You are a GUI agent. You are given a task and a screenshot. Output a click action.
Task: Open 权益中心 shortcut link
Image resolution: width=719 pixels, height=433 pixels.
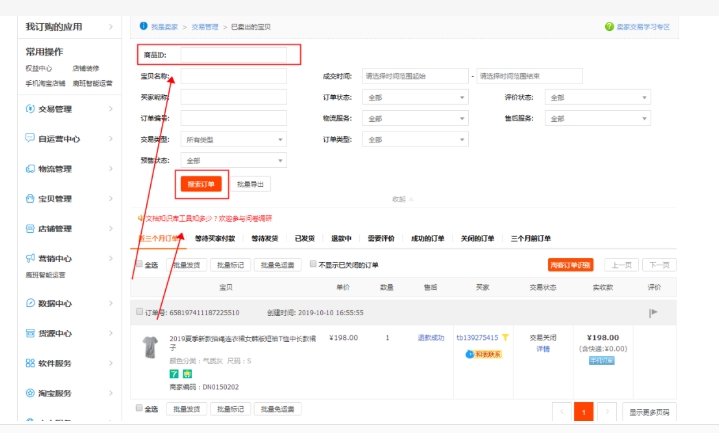39,68
